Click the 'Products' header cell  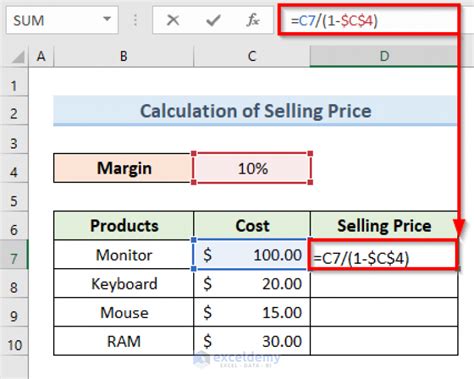coord(124,225)
